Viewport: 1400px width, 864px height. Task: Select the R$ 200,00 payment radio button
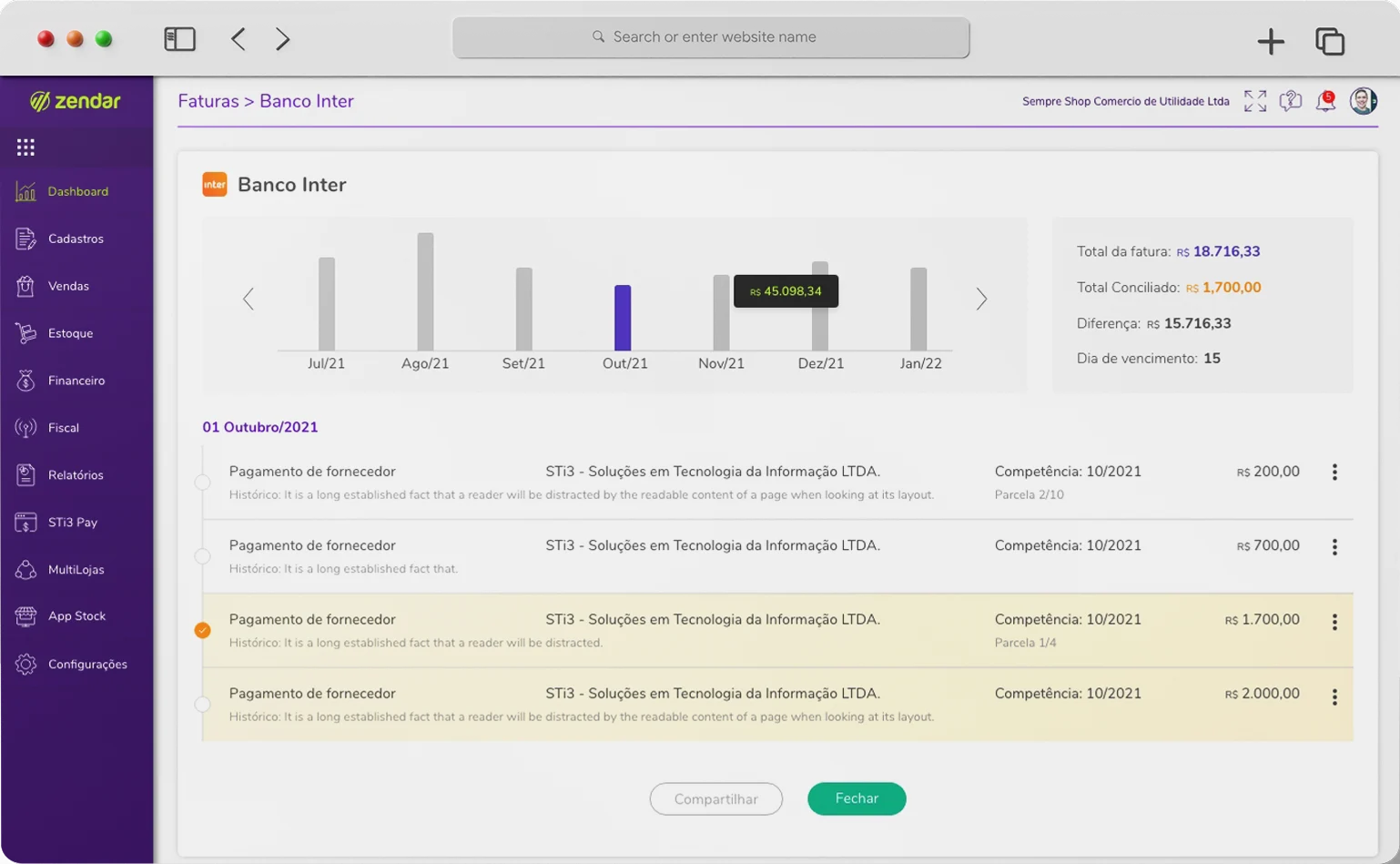tap(203, 483)
